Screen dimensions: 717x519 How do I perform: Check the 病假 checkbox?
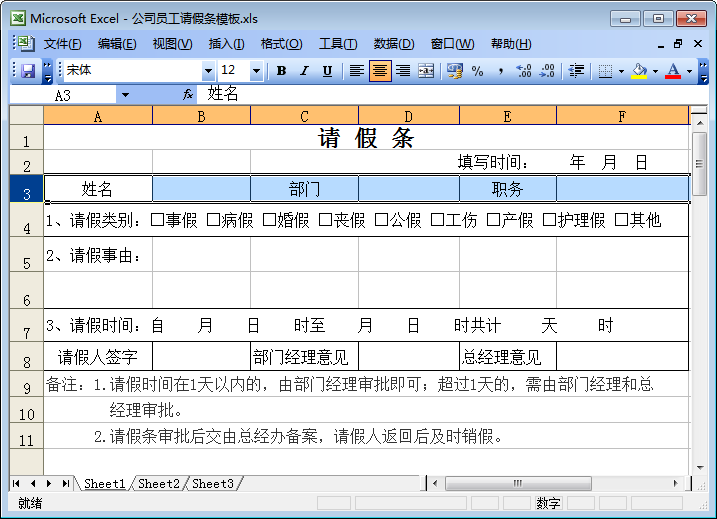pos(213,219)
